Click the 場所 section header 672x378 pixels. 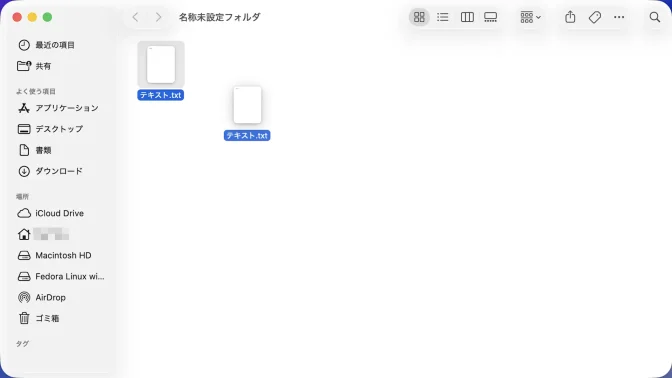pyautogui.click(x=22, y=197)
